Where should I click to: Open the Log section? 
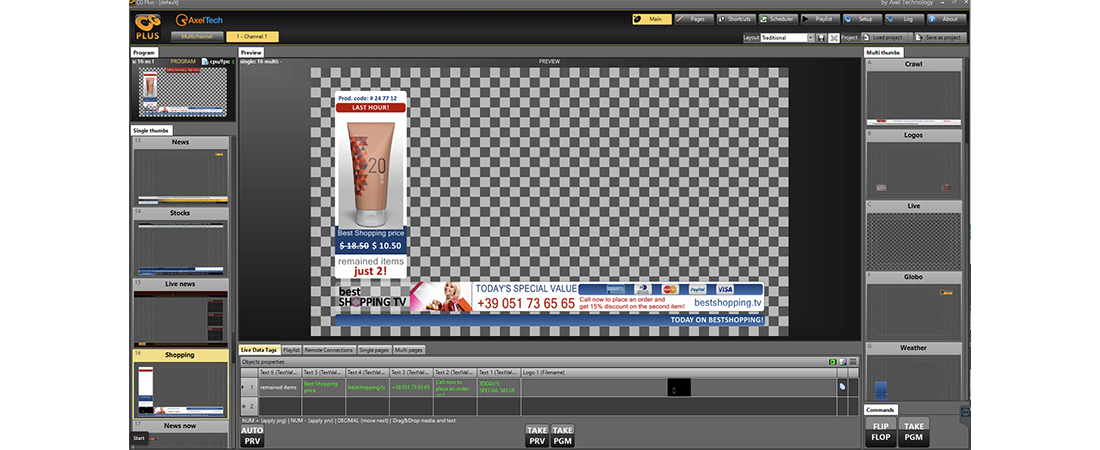904,20
